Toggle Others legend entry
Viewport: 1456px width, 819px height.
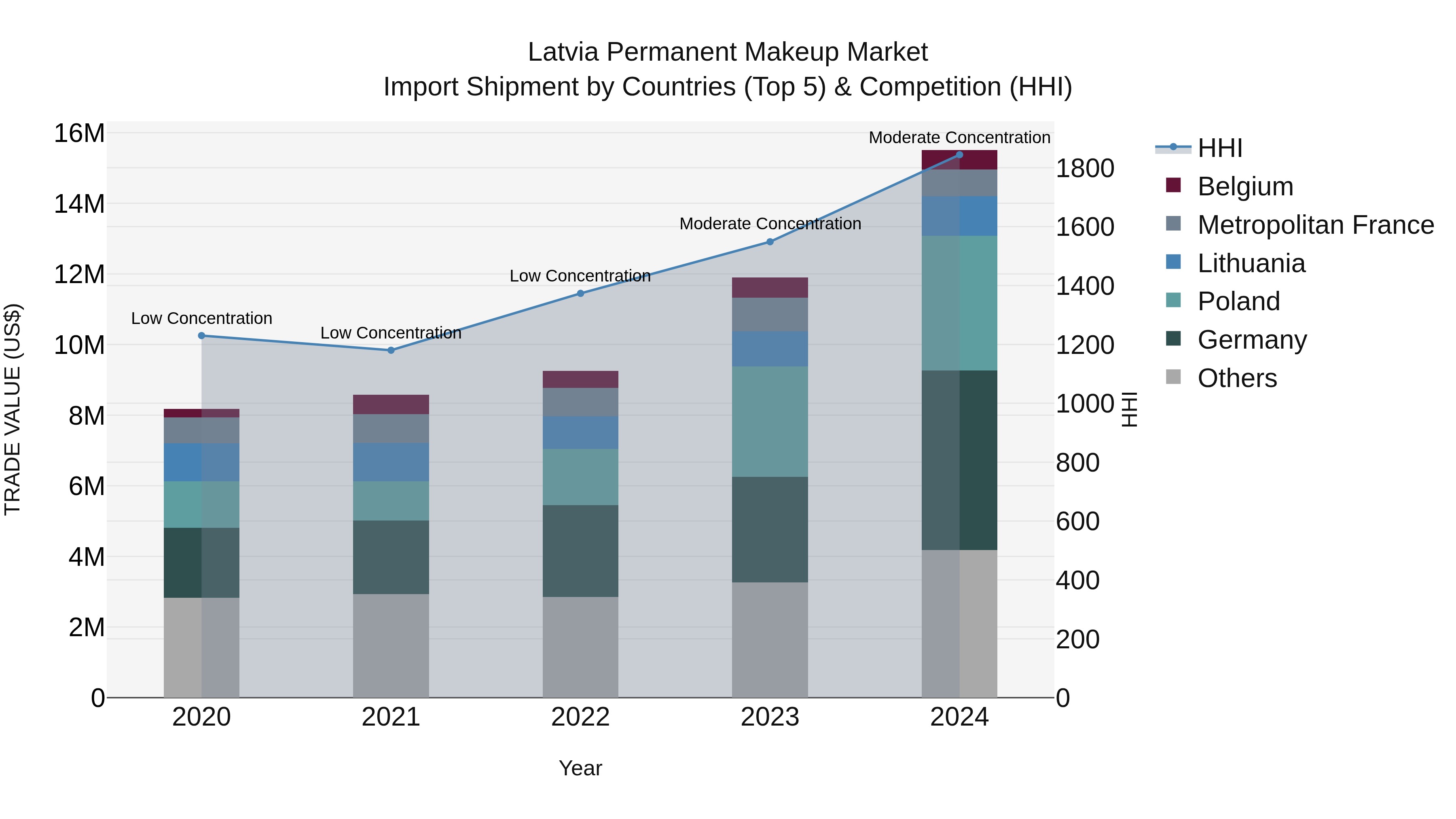[x=1221, y=378]
